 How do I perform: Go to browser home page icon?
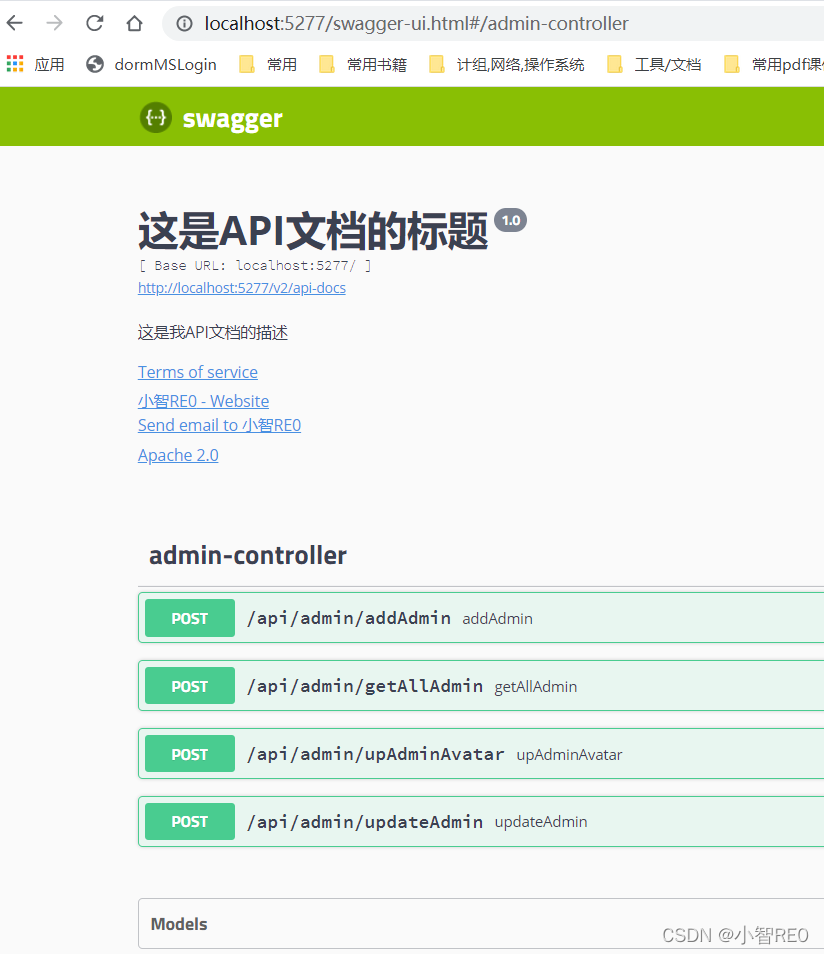(134, 23)
